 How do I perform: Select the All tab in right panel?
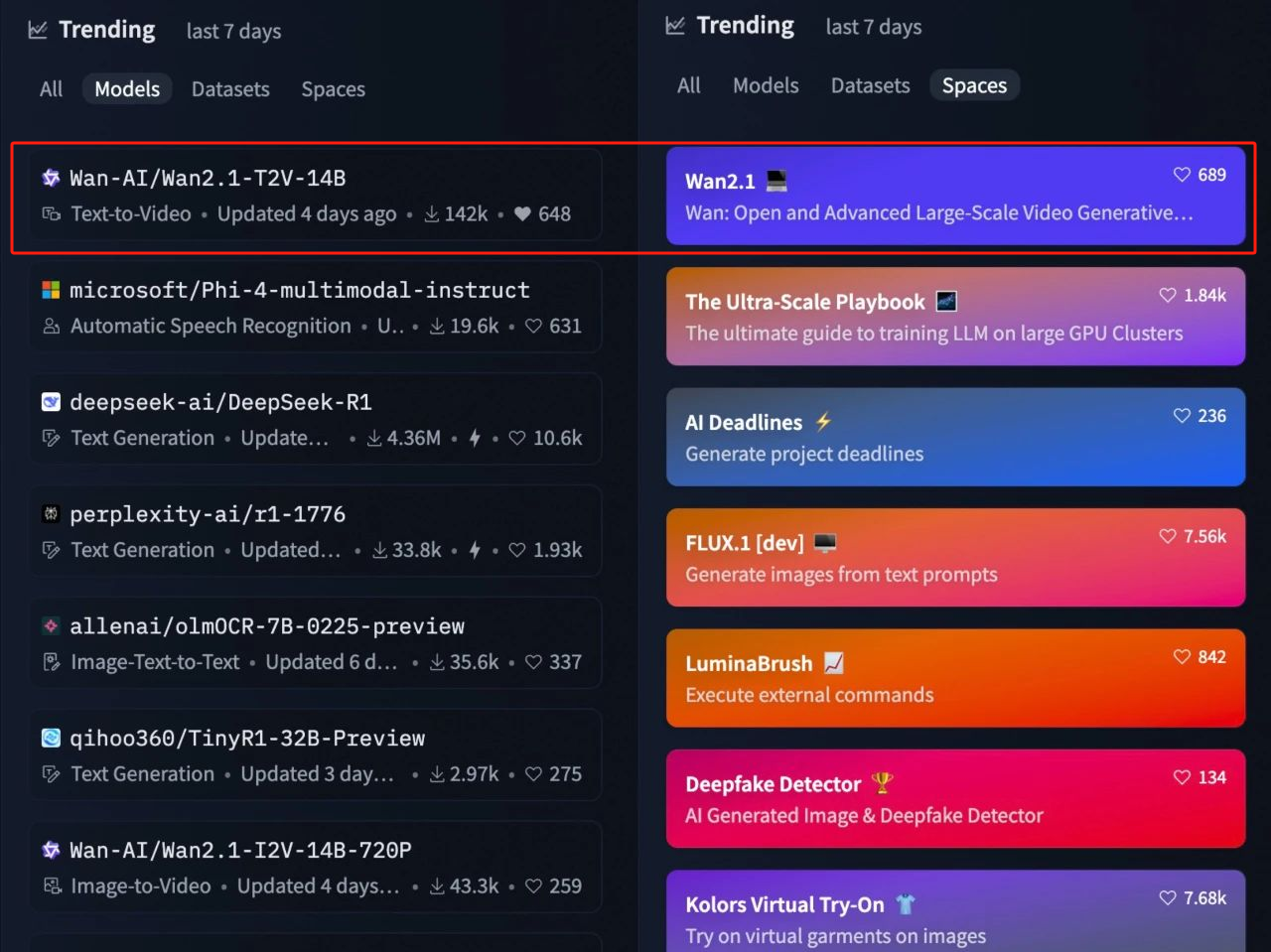[x=688, y=85]
